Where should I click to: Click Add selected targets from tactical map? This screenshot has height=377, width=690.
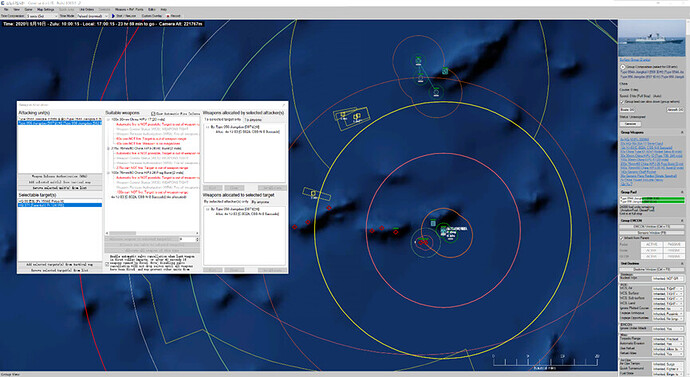[x=60, y=265]
